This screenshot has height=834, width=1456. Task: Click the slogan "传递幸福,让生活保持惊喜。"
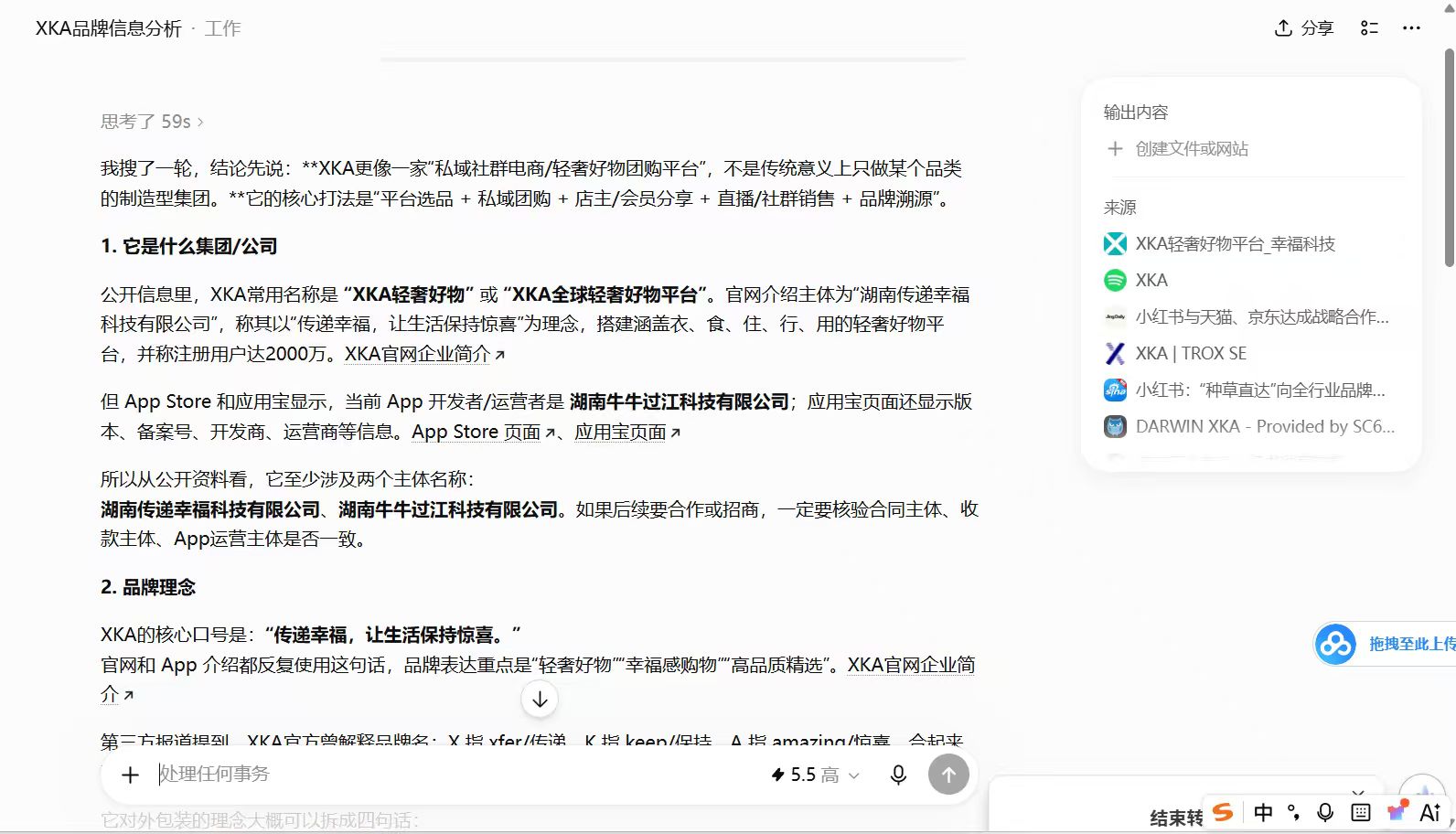(x=393, y=635)
